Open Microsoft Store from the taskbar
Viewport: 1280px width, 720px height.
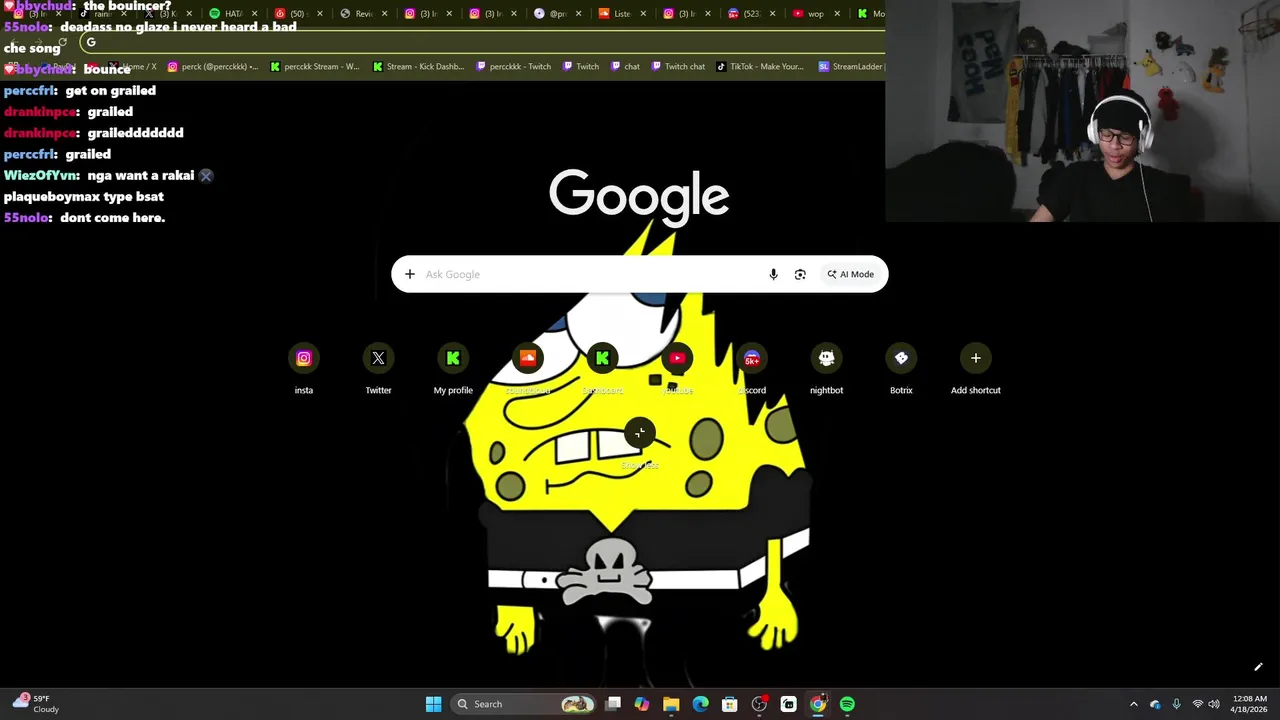point(730,704)
